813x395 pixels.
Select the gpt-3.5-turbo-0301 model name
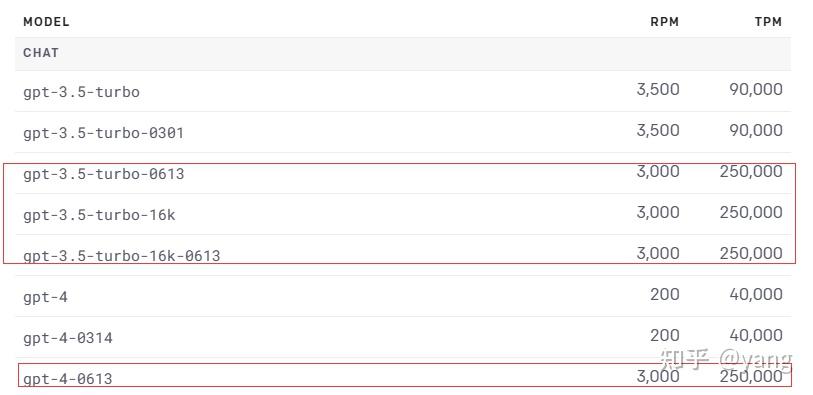click(x=104, y=134)
